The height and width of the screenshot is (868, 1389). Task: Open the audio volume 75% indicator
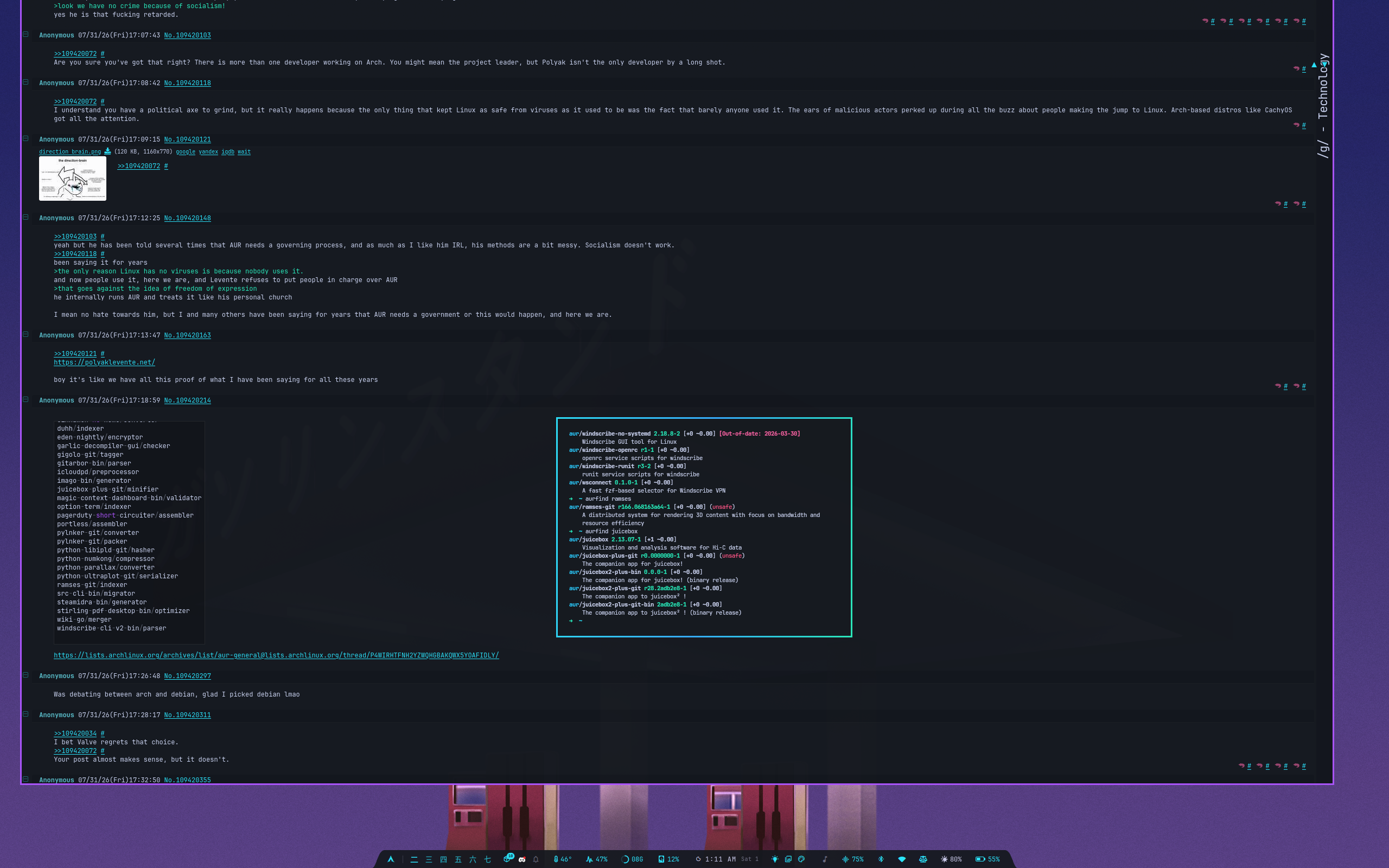pyautogui.click(x=853, y=859)
